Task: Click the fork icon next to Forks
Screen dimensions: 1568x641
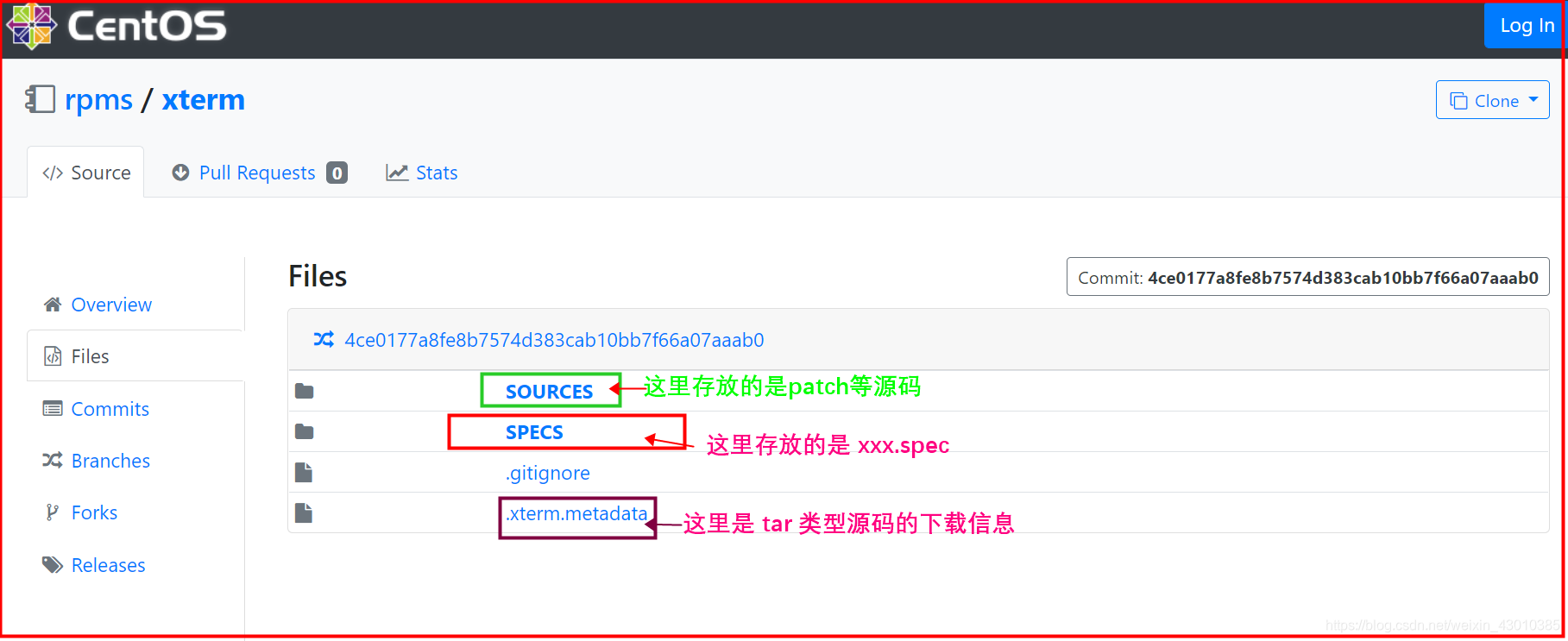Action: [x=53, y=512]
